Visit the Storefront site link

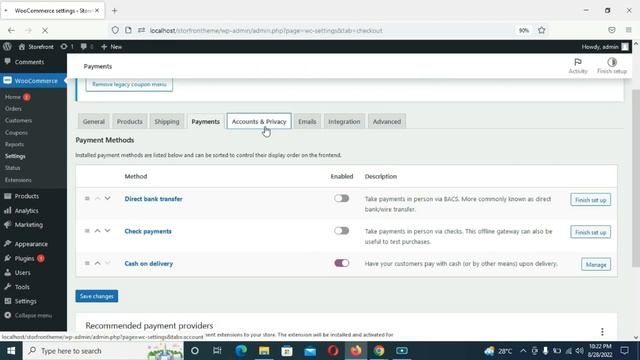pyautogui.click(x=36, y=47)
